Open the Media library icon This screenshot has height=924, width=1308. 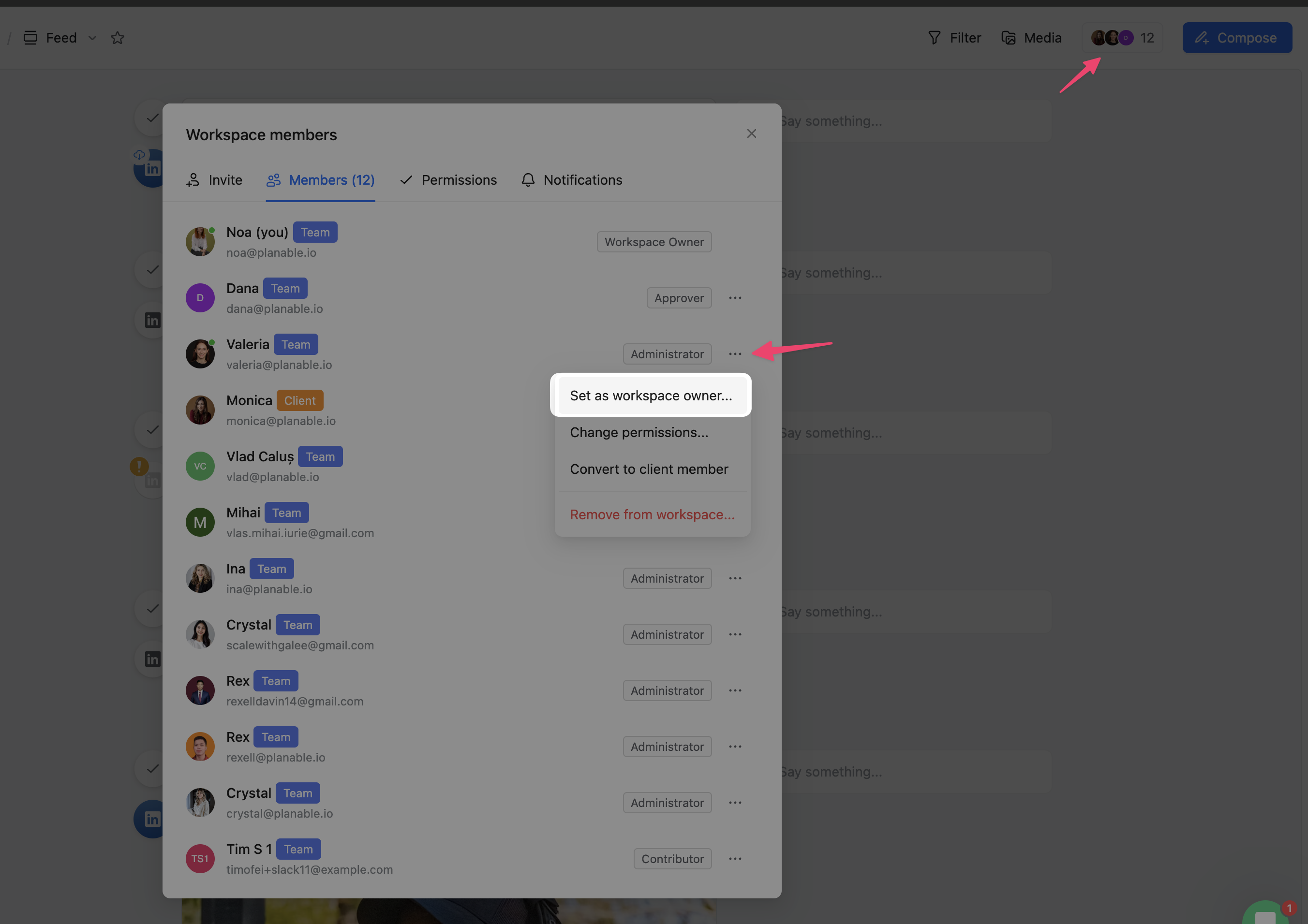pos(1009,38)
